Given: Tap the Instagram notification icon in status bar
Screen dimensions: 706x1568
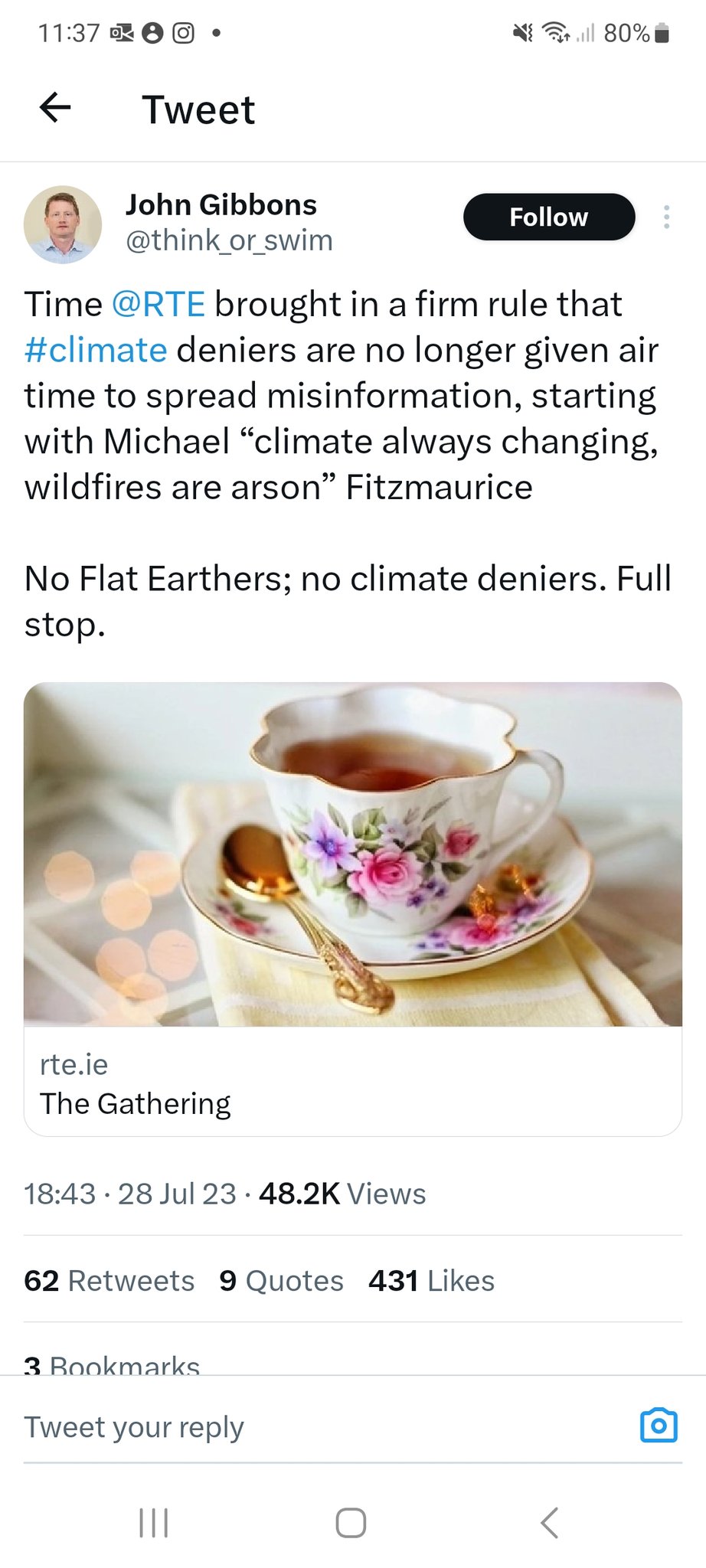Looking at the screenshot, I should (183, 33).
